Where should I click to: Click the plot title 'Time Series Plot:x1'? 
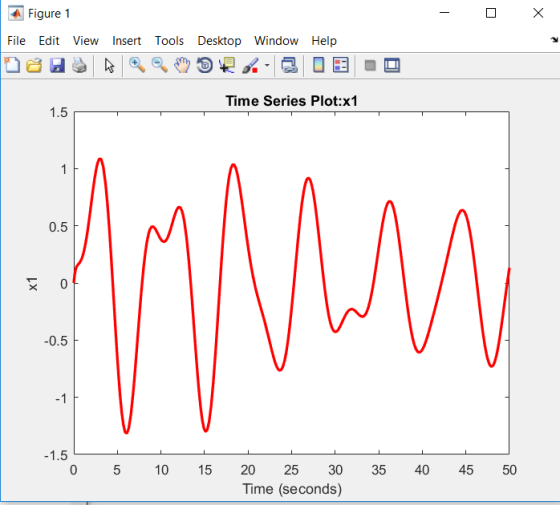pos(291,101)
